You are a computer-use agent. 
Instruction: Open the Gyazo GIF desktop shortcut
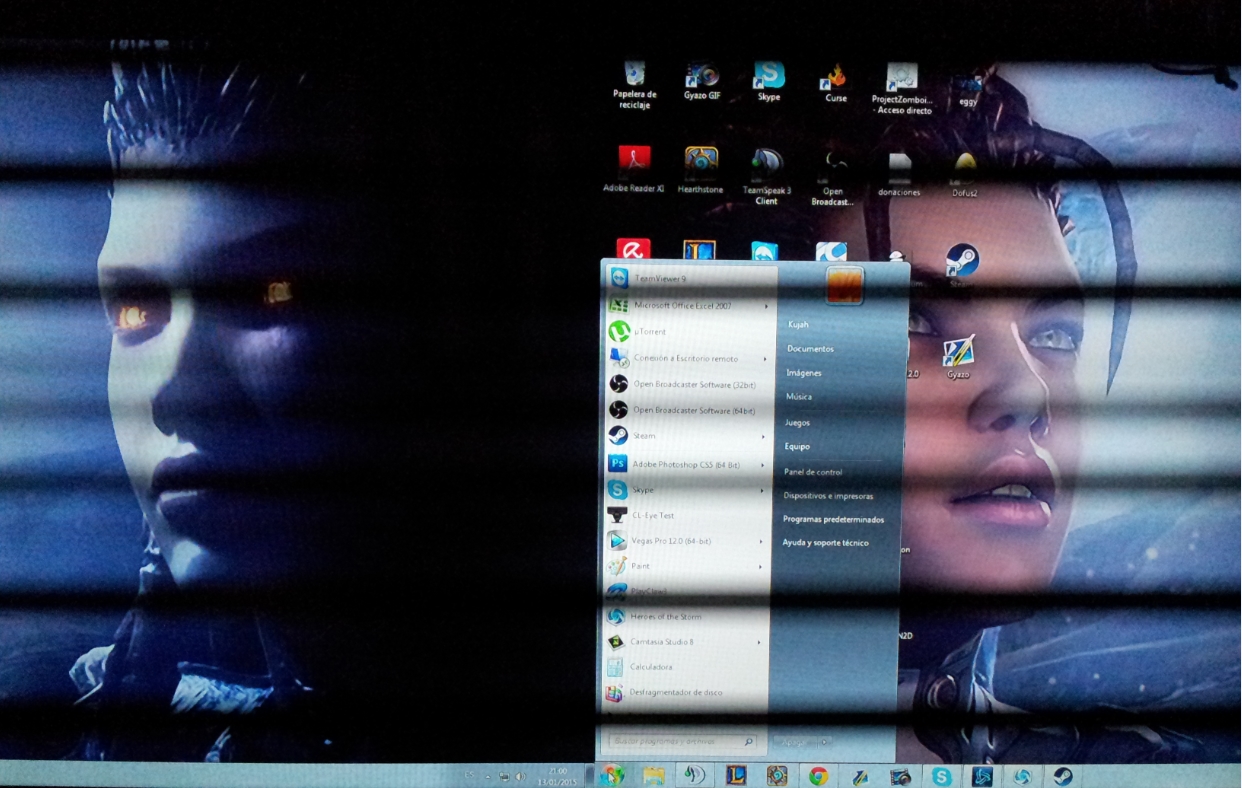pyautogui.click(x=702, y=82)
